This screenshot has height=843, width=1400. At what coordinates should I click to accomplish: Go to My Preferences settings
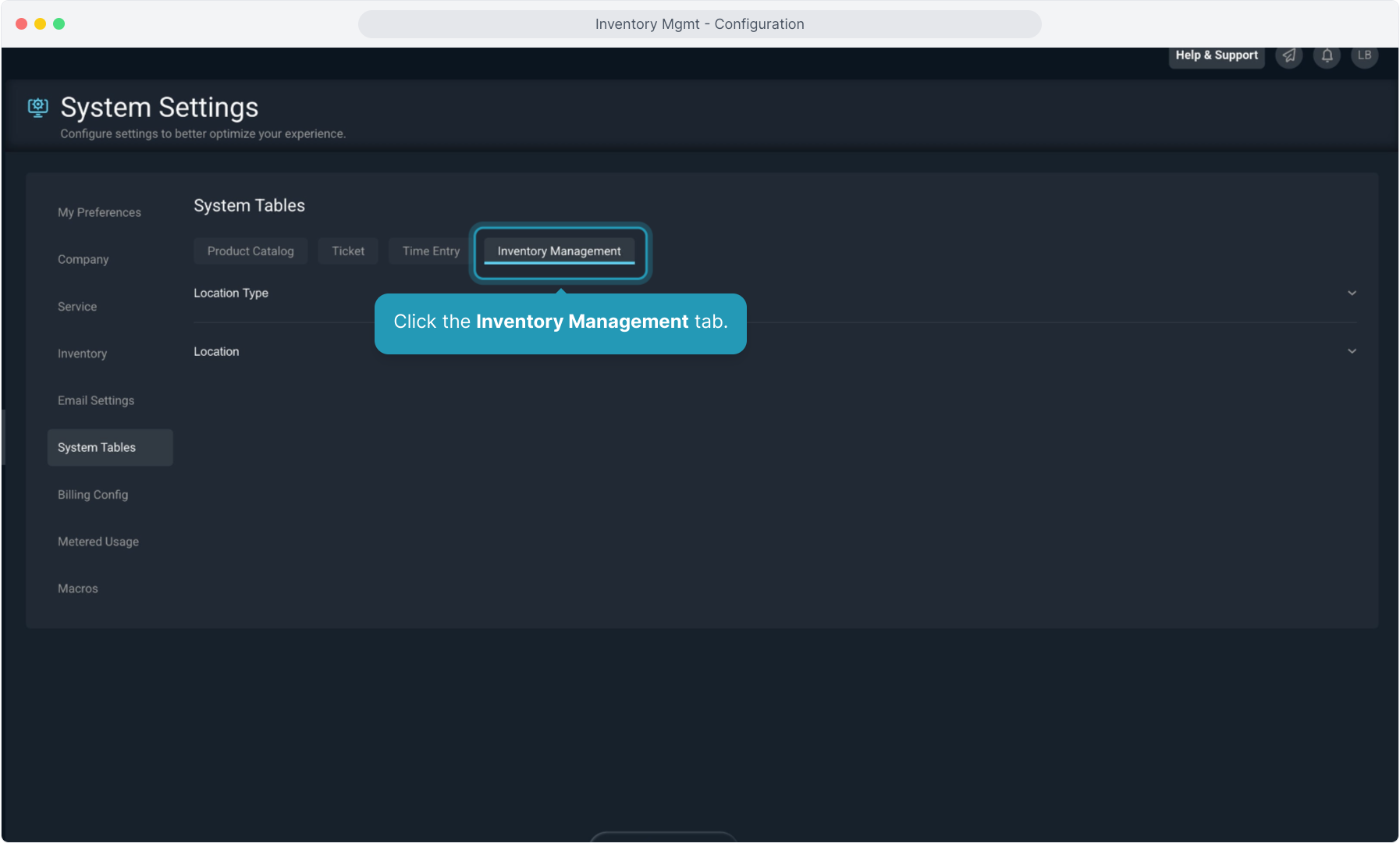point(99,212)
